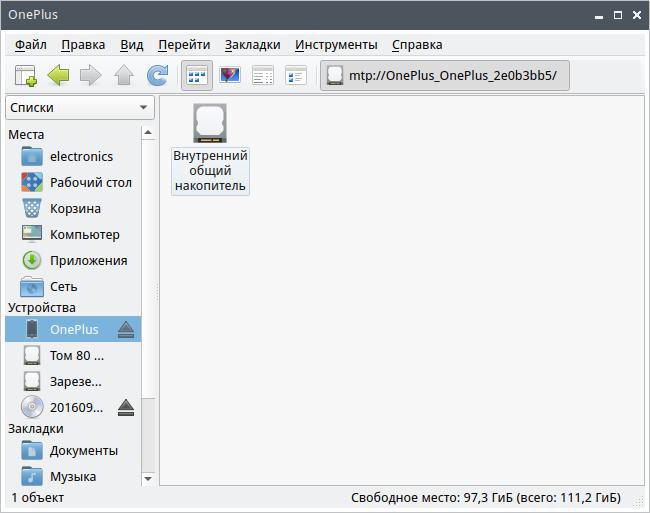Minimize the OnePlus window
650x513 pixels.
(599, 16)
